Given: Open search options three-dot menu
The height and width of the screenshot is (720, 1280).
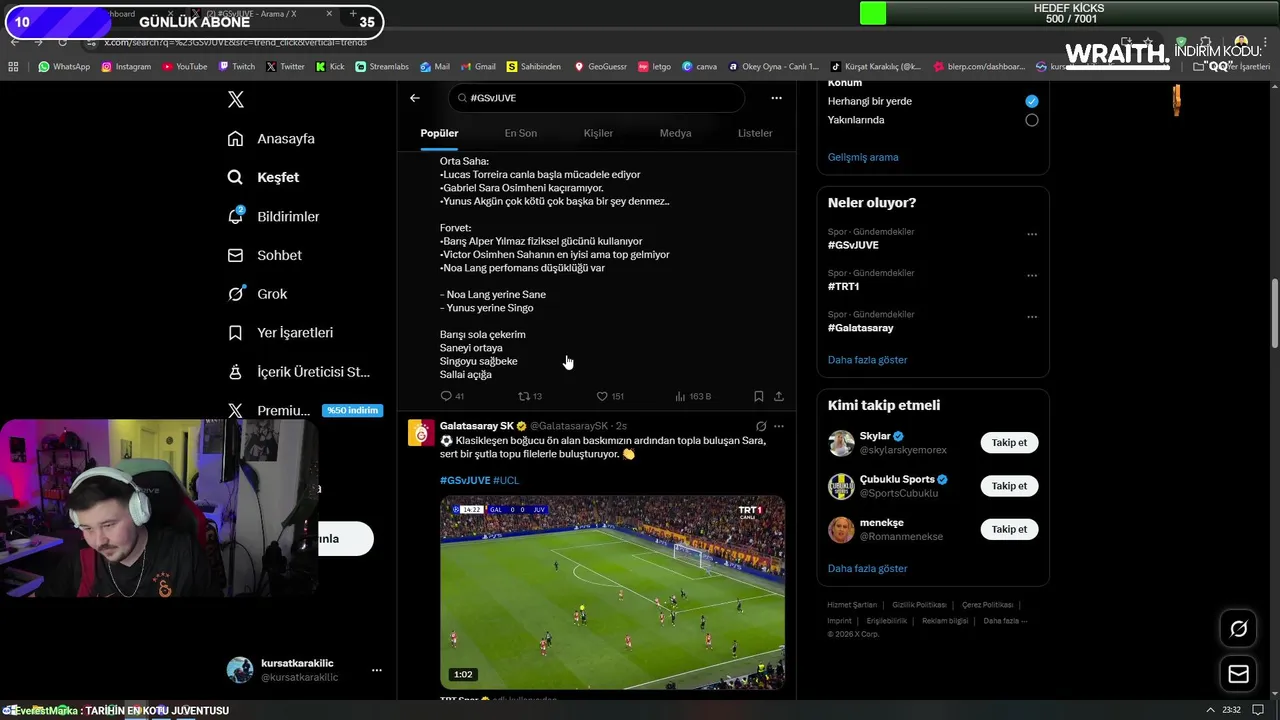Looking at the screenshot, I should (x=776, y=98).
